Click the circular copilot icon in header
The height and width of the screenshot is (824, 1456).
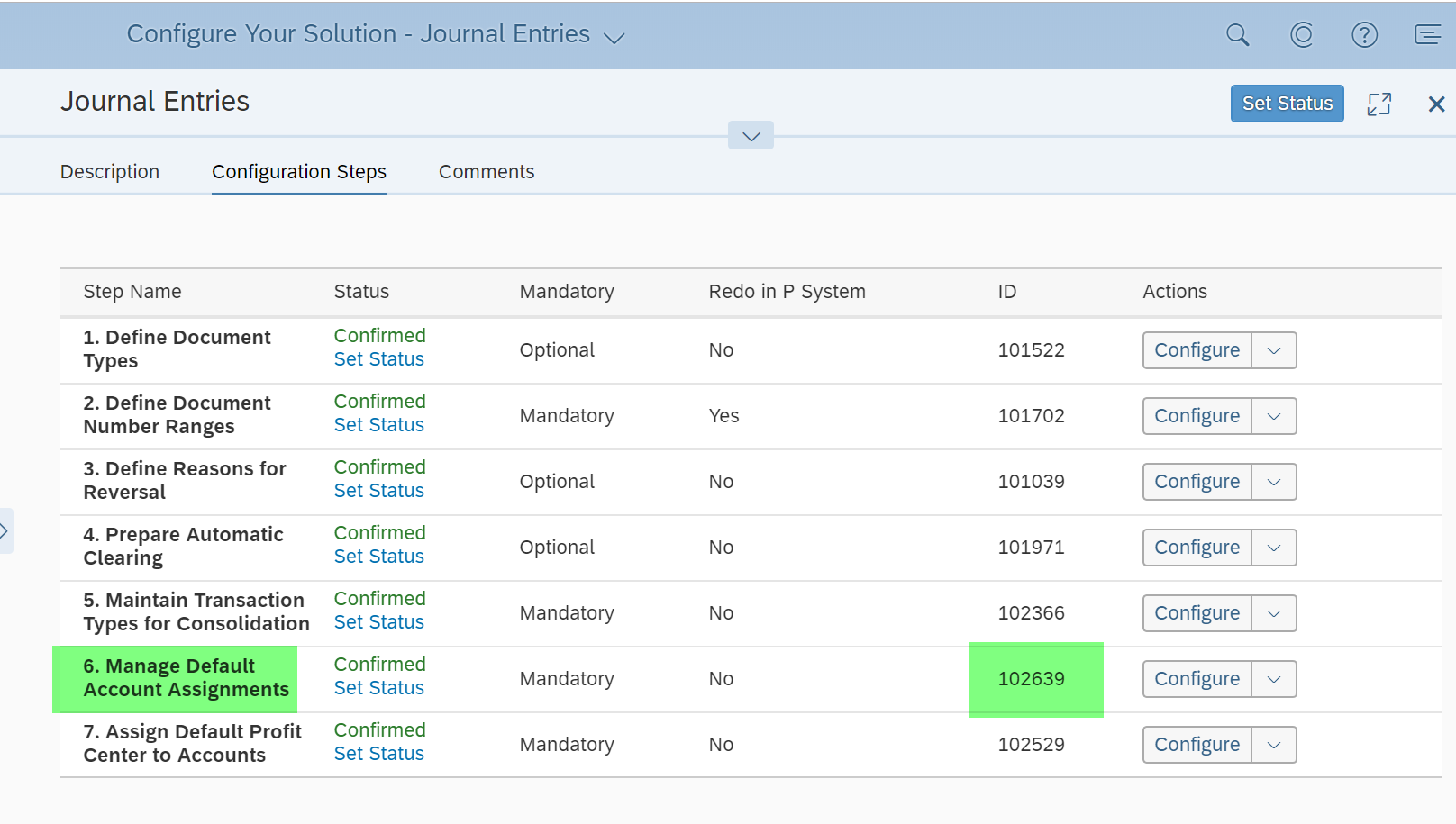click(1301, 35)
